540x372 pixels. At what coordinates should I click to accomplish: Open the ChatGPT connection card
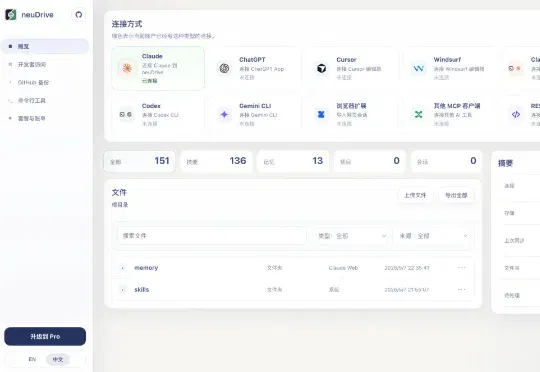[255, 68]
